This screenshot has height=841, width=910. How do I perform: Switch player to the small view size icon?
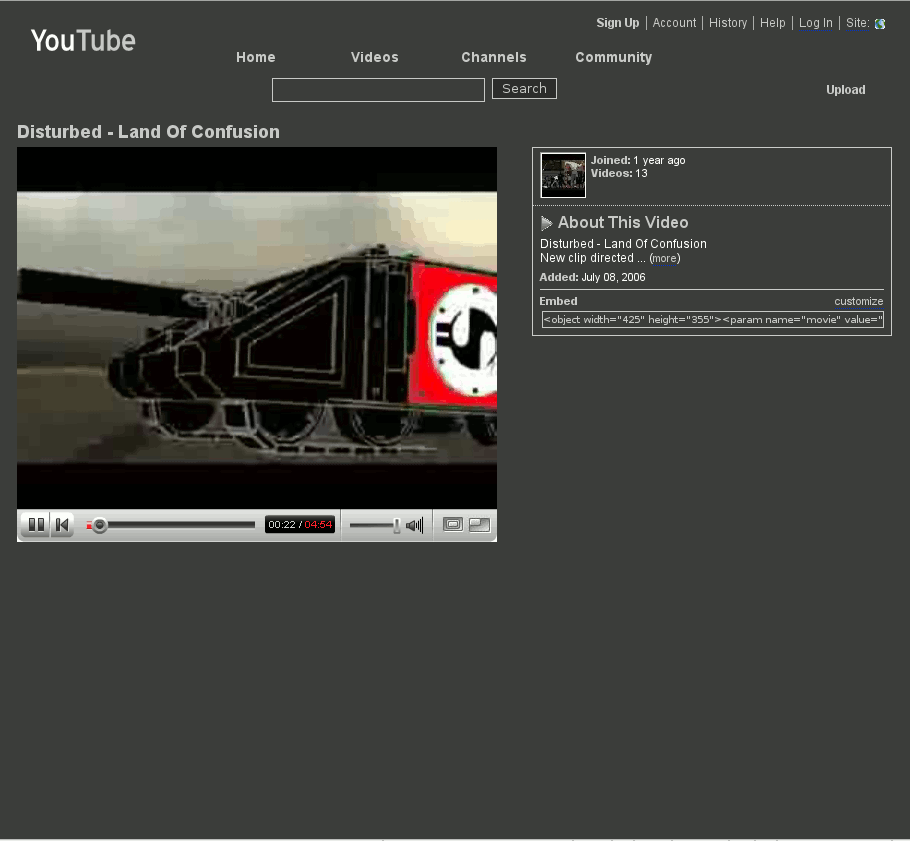point(453,525)
